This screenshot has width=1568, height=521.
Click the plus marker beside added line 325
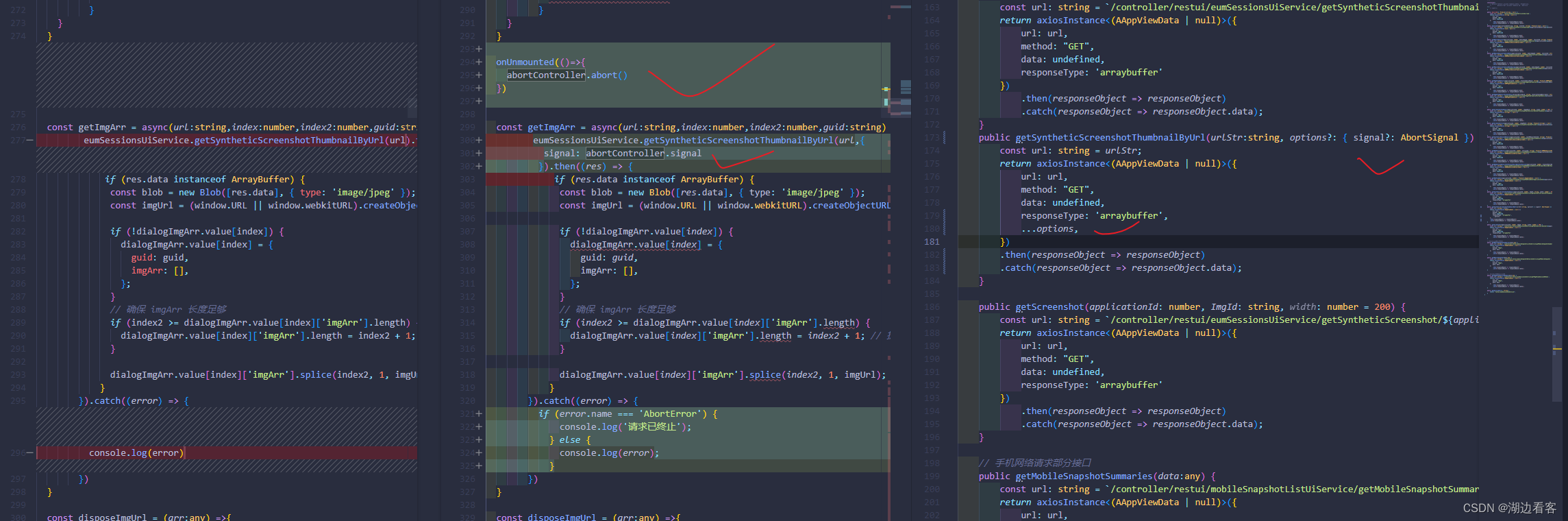479,465
